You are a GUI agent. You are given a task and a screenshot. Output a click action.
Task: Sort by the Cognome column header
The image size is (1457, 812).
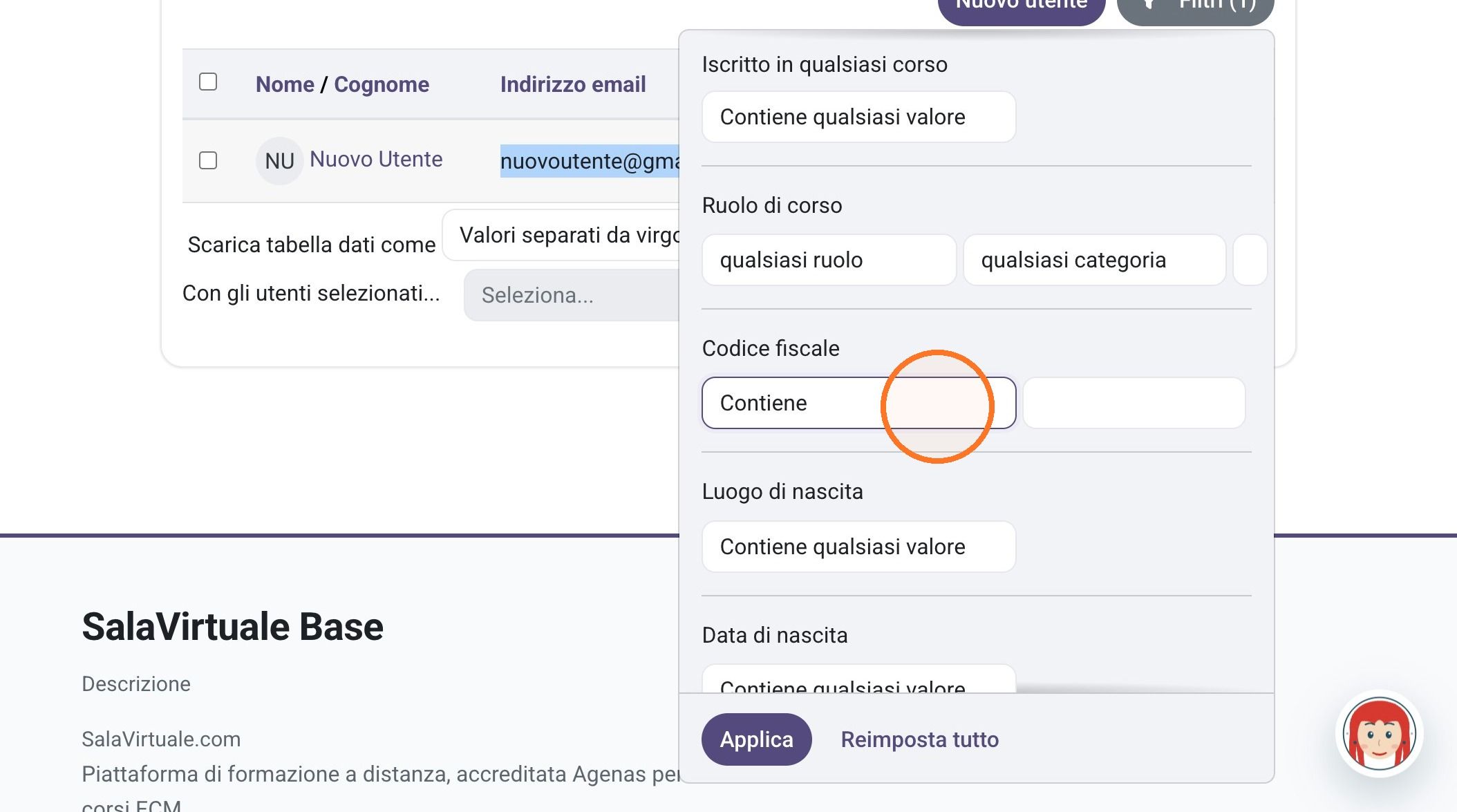(x=382, y=84)
